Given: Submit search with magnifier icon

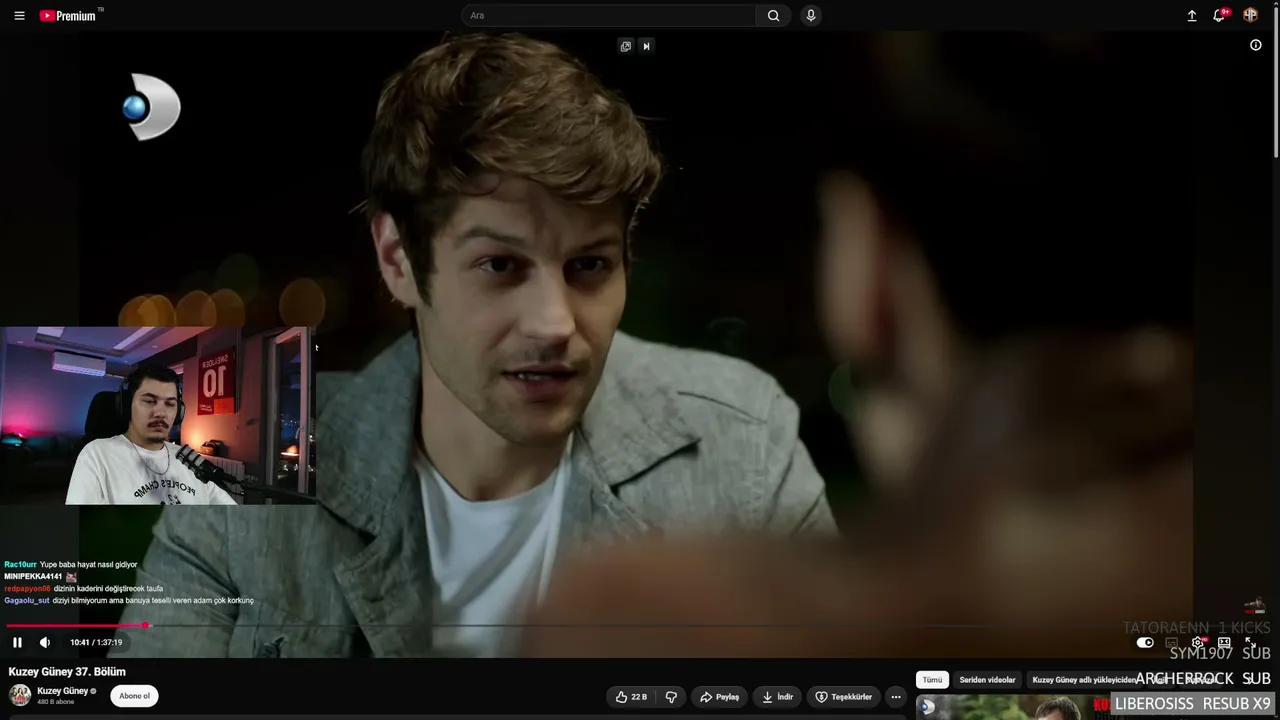Looking at the screenshot, I should click(x=773, y=16).
